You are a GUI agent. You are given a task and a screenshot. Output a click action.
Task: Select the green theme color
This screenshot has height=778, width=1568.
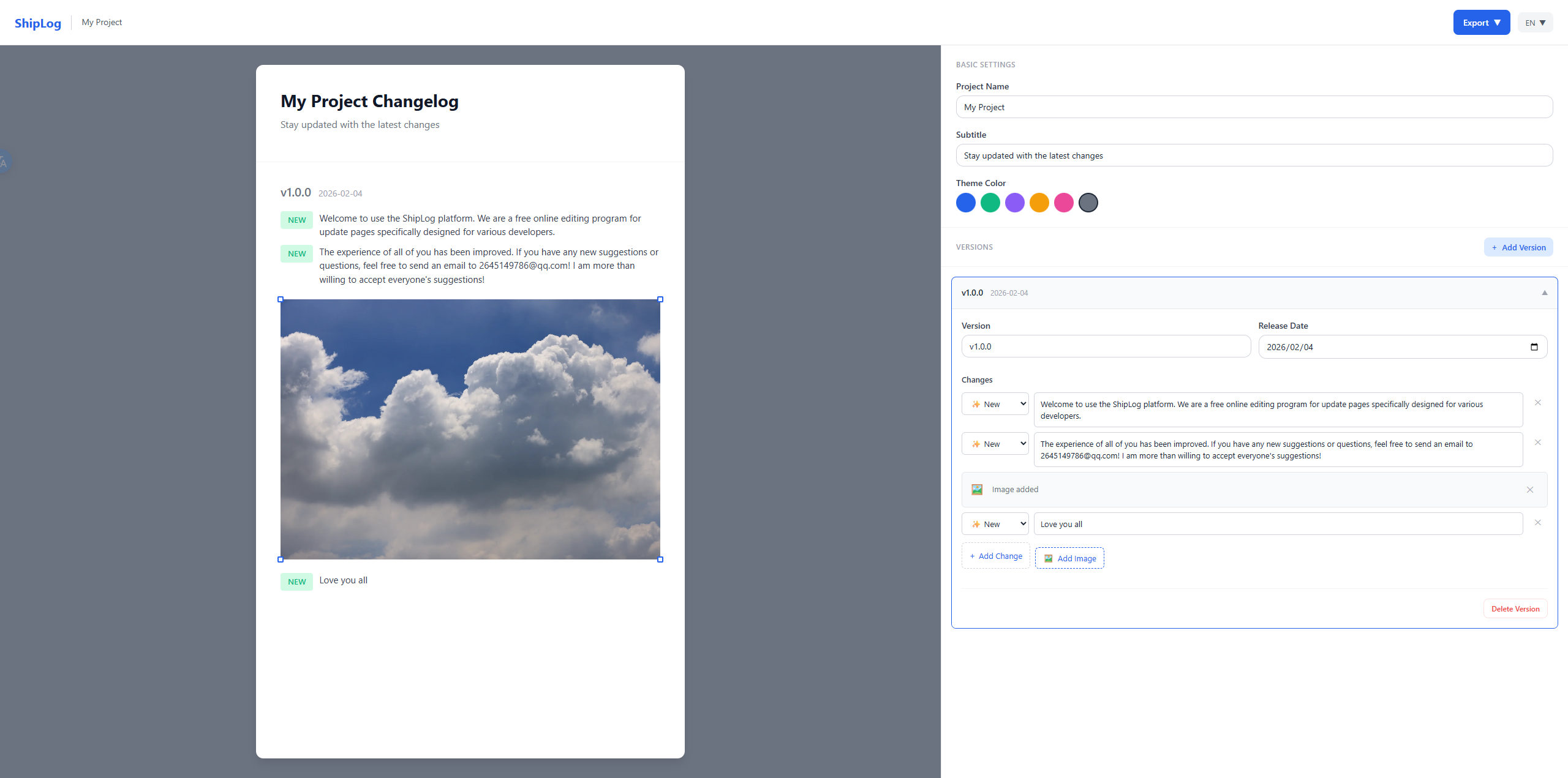pyautogui.click(x=990, y=203)
